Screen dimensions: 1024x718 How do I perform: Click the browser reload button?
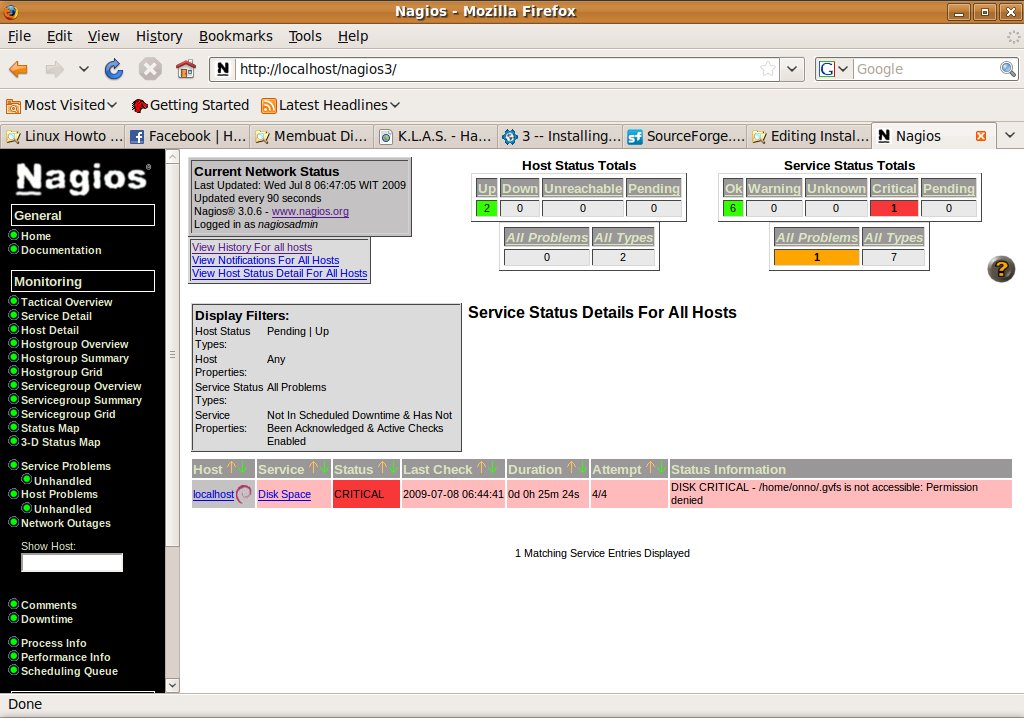point(114,69)
